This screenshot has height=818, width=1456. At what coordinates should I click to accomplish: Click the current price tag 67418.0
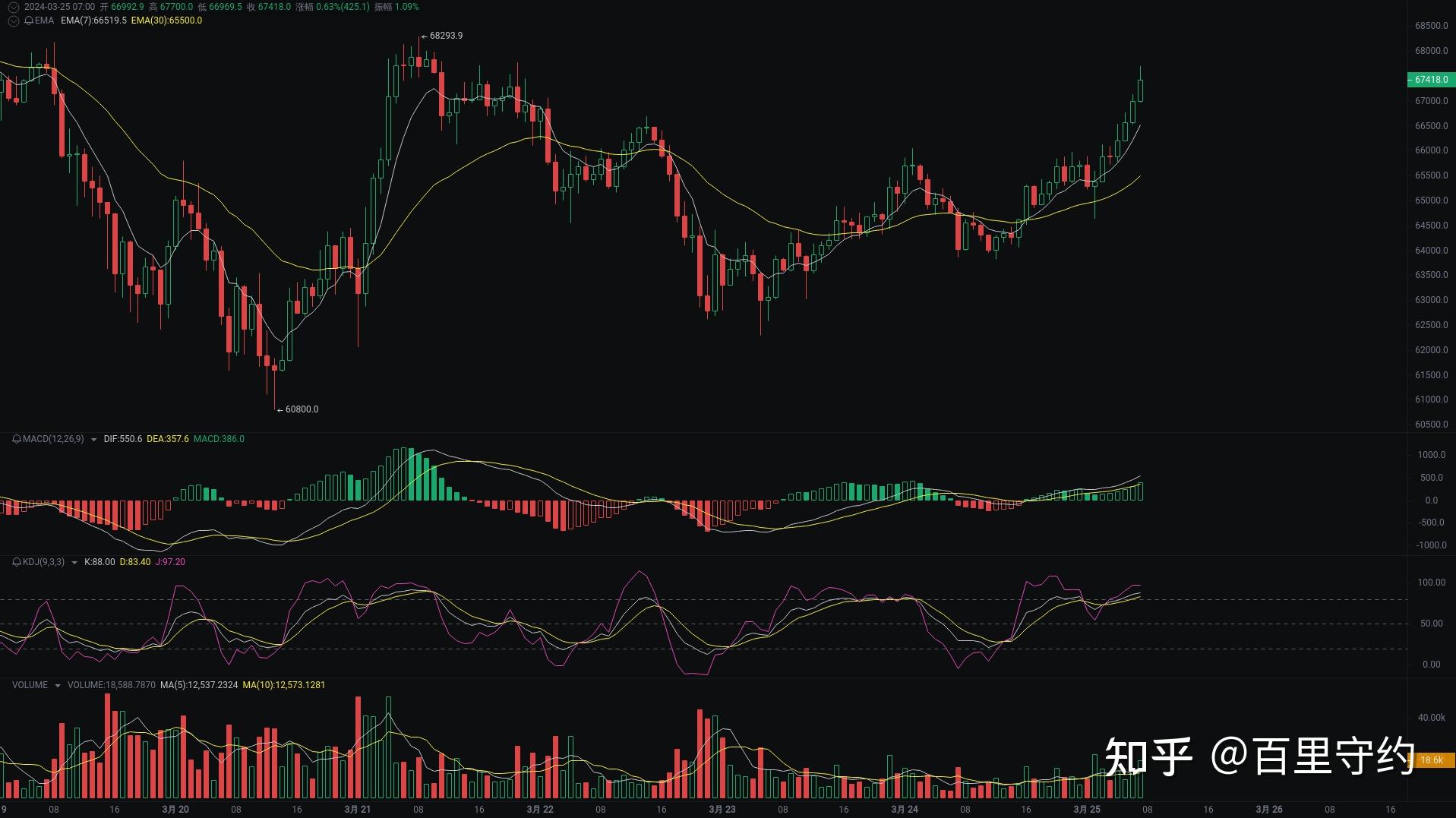pyautogui.click(x=1430, y=80)
